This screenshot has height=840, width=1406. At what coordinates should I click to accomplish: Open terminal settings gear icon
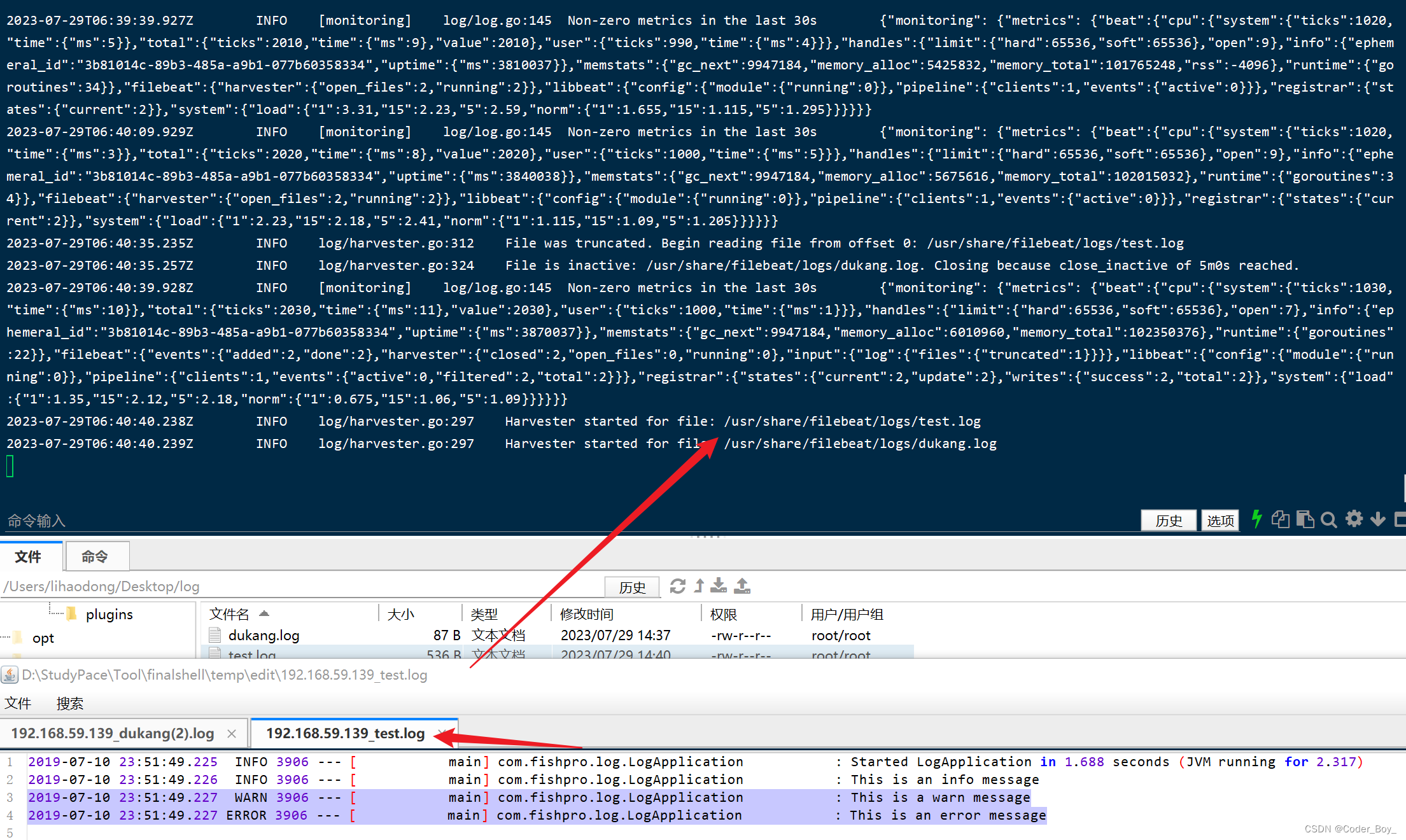[1354, 519]
